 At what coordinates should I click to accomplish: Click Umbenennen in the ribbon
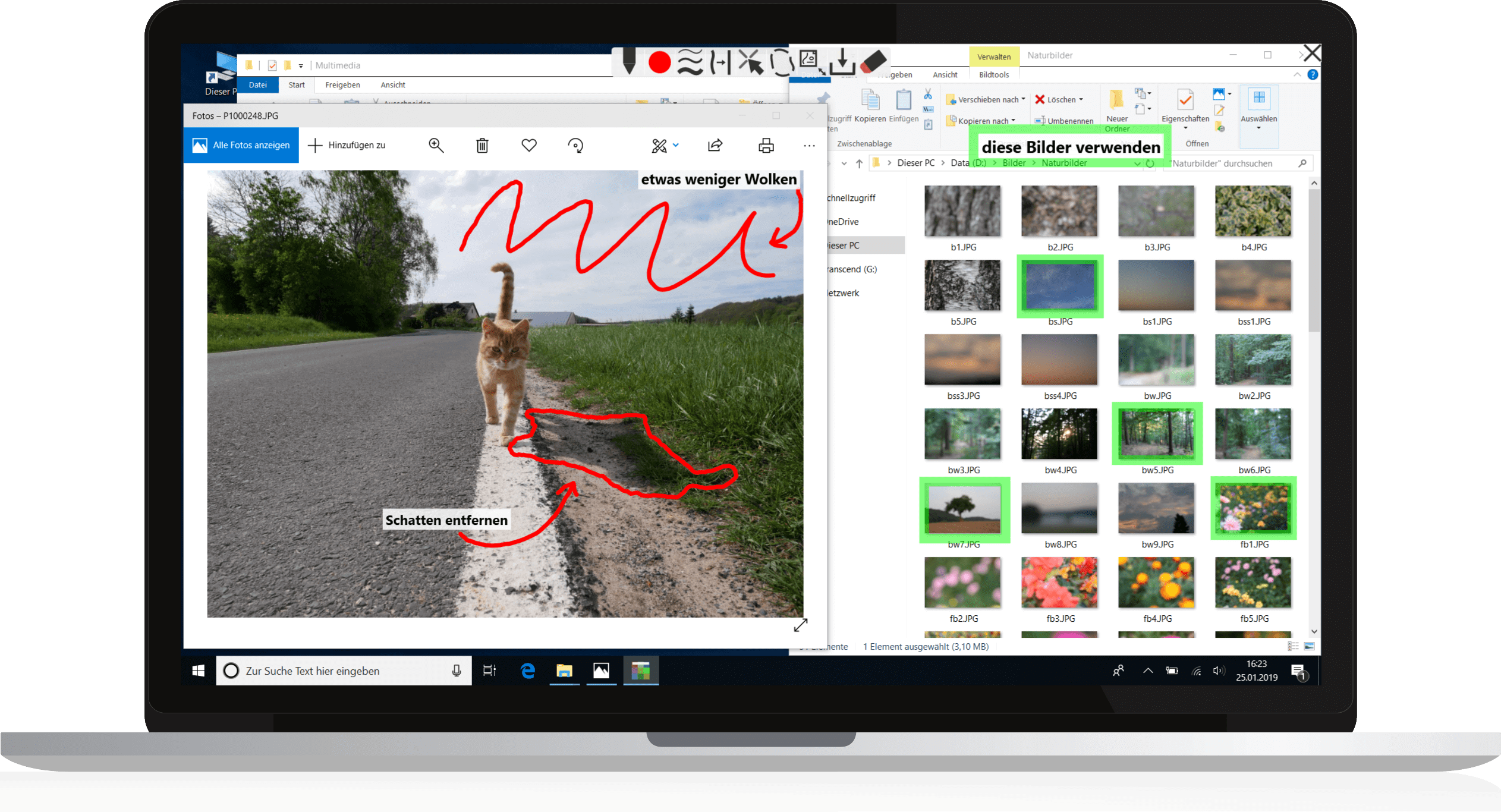1064,121
